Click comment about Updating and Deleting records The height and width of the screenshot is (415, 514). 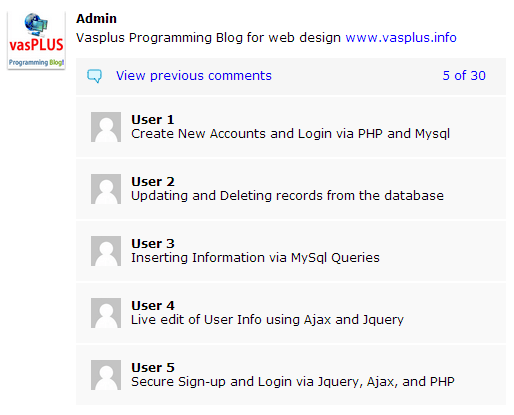[x=287, y=196]
